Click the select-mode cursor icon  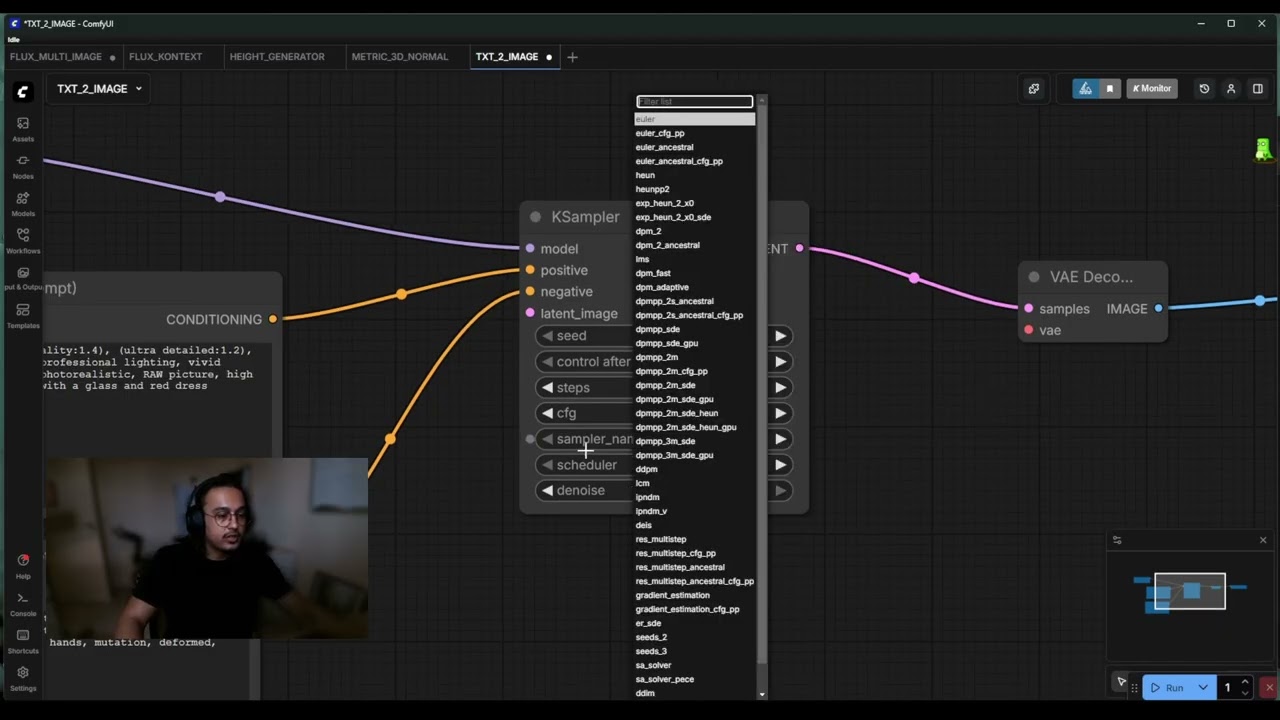pos(1121,682)
